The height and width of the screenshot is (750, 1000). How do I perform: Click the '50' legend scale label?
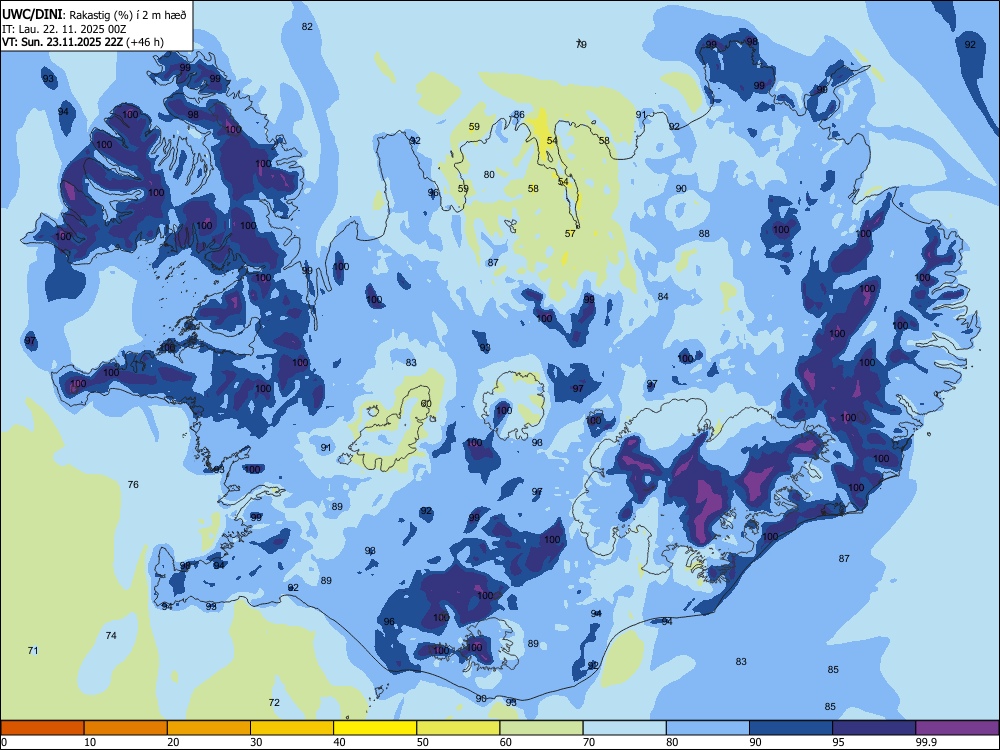423,742
